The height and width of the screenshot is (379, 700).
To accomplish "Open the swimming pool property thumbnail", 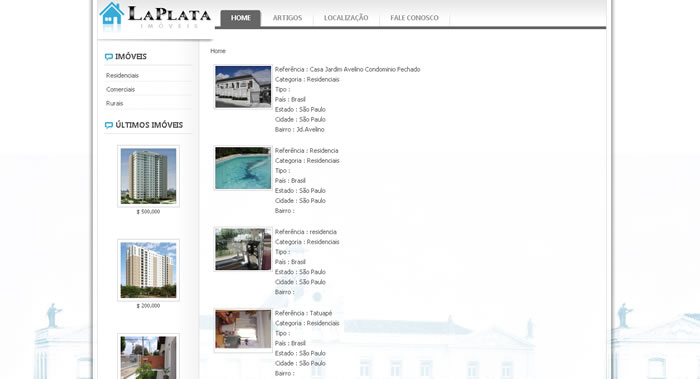I will tap(243, 168).
